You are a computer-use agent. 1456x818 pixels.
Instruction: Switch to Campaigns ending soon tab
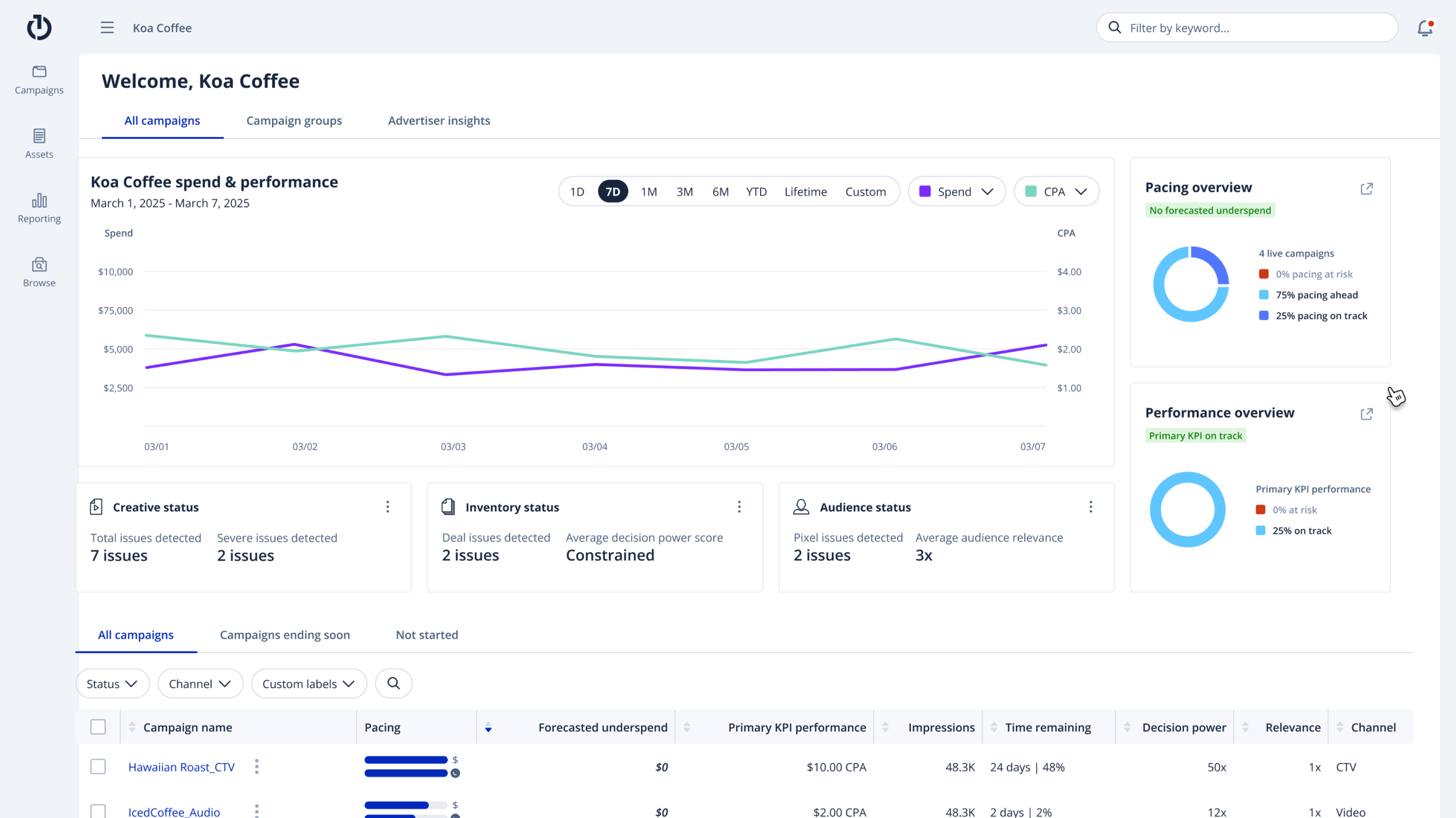284,635
